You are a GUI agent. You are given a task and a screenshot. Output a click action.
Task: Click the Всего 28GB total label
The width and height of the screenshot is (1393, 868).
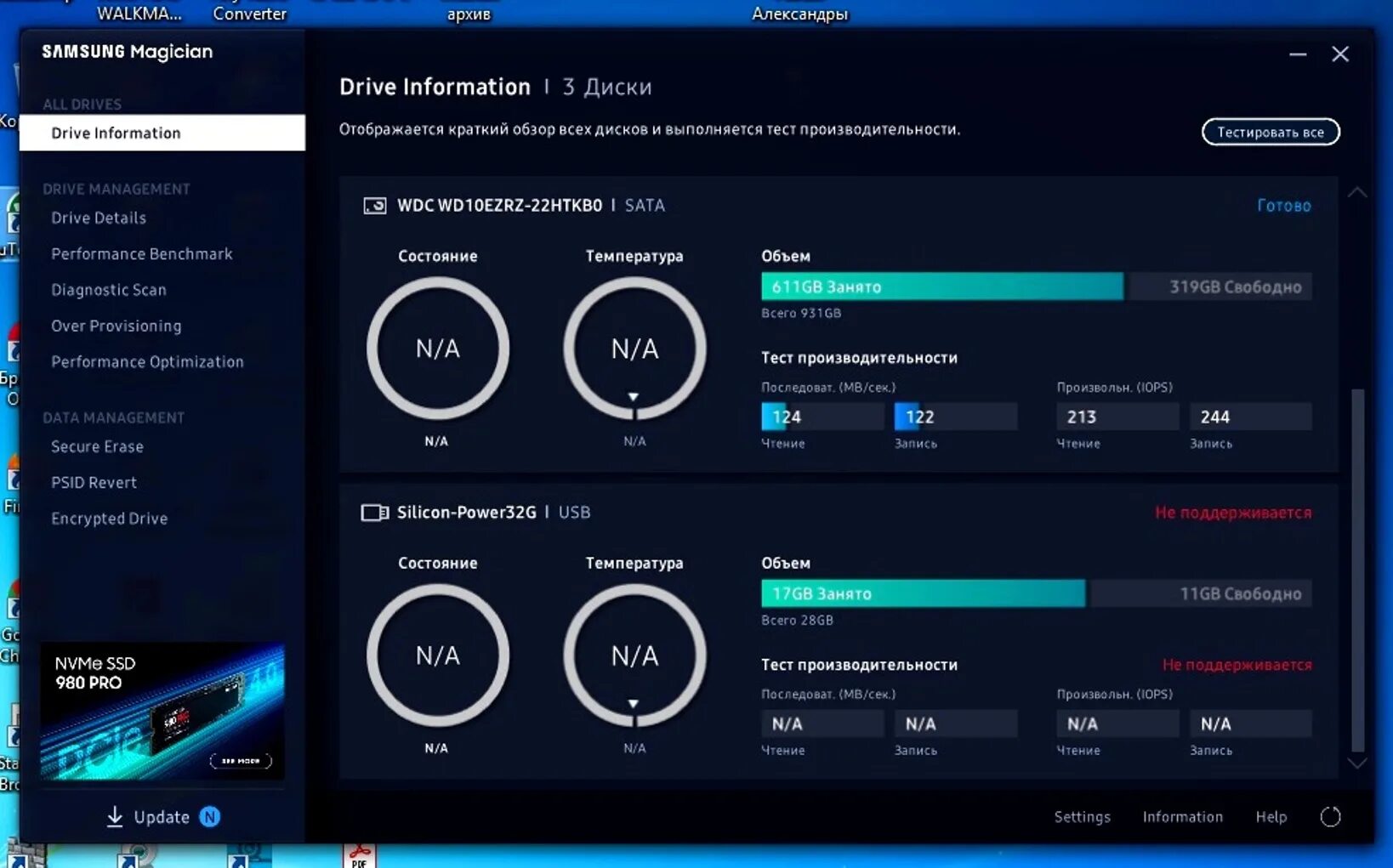tap(797, 620)
